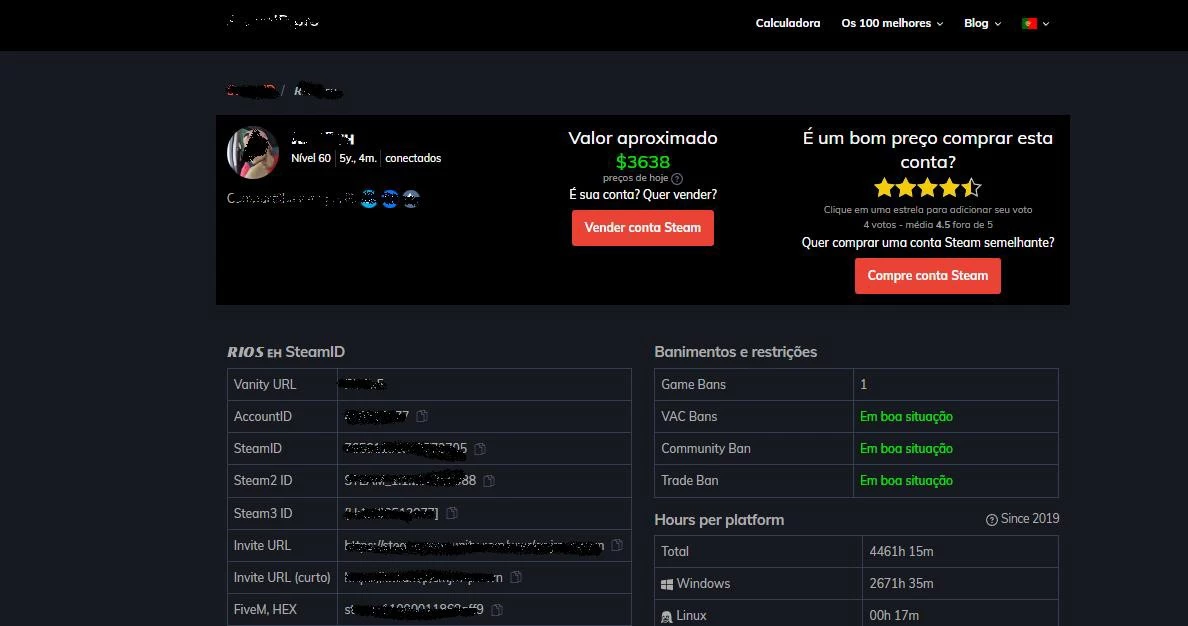Click the É sua conta? Quer vender? text
Viewport: 1188px width, 626px height.
[x=642, y=195]
